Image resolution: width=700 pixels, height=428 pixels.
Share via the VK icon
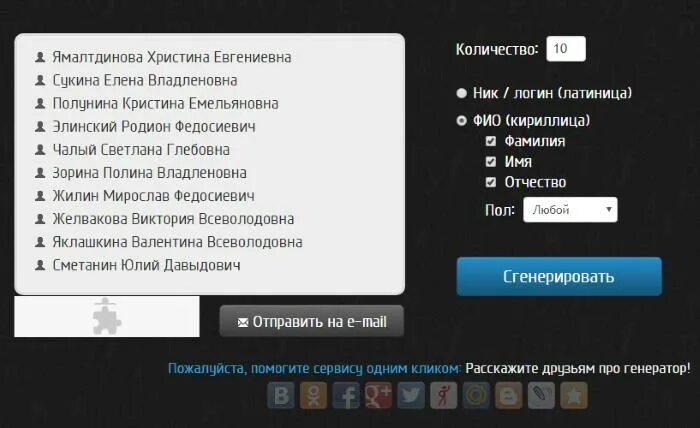[281, 395]
